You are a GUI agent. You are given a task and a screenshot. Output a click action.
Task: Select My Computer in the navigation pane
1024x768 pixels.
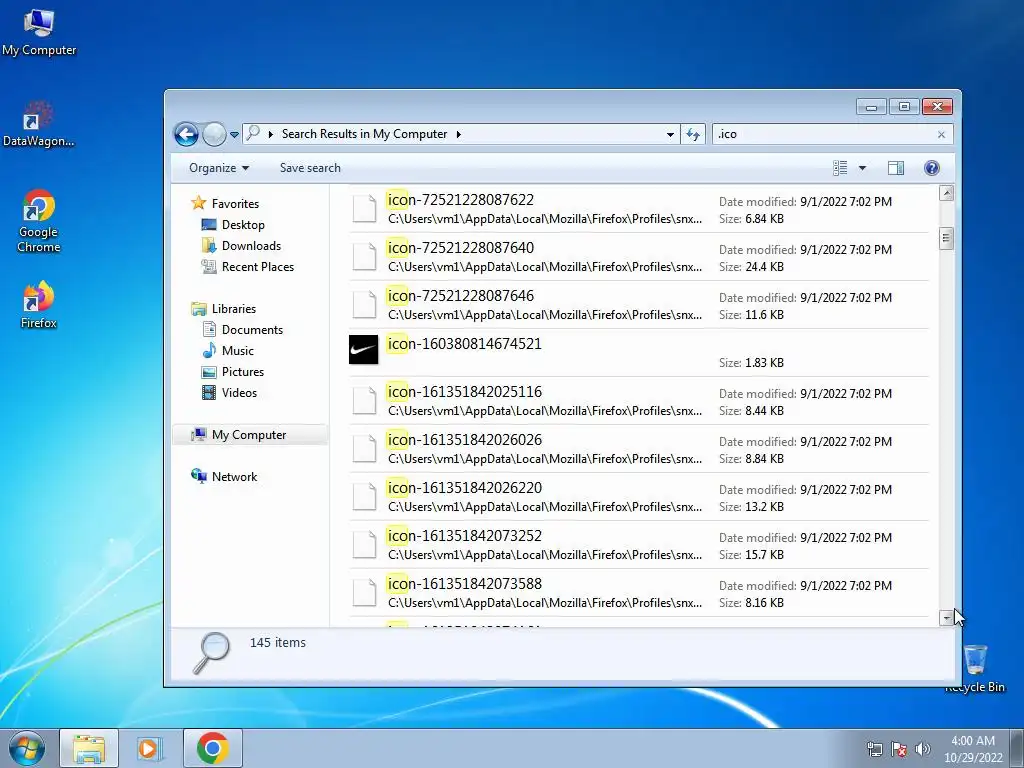pyautogui.click(x=249, y=435)
